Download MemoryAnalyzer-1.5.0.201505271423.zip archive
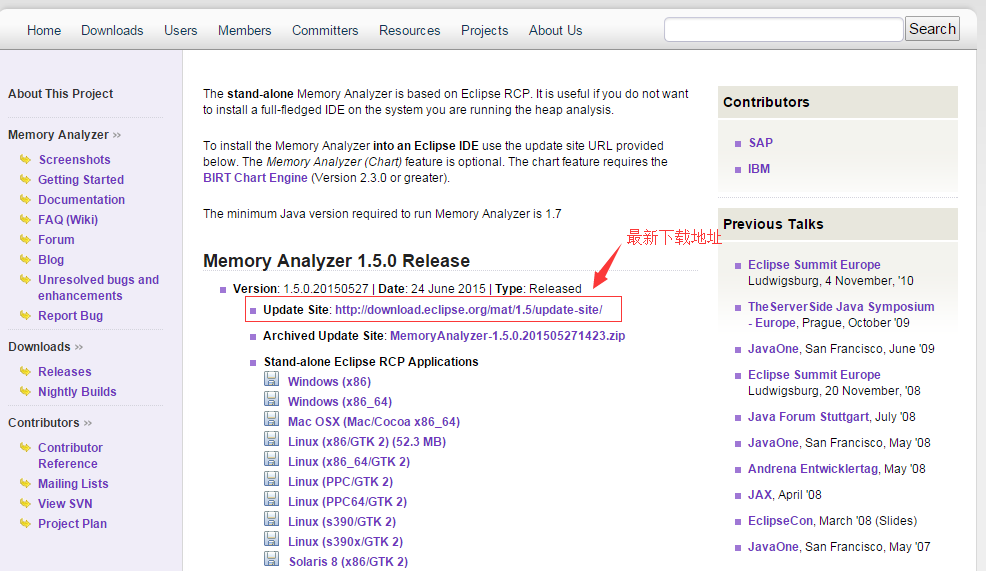 click(507, 336)
